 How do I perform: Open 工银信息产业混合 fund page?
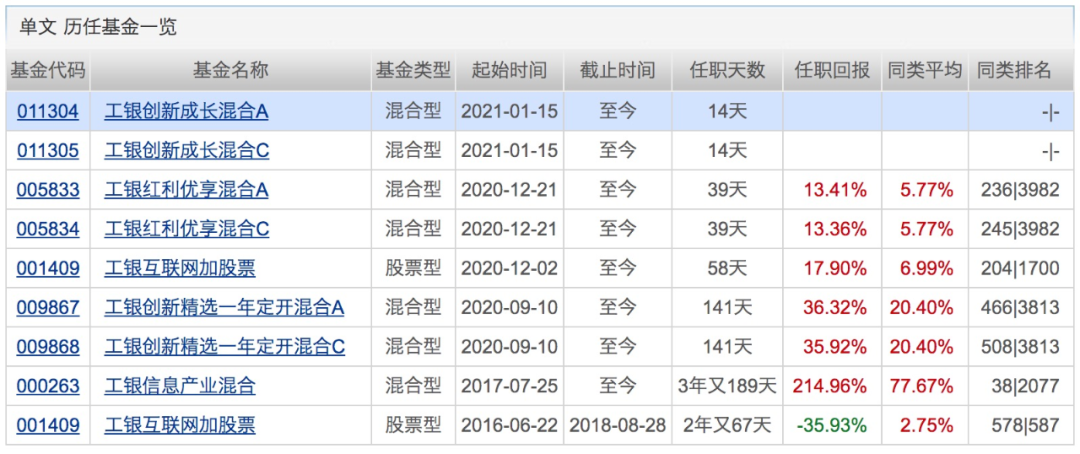pyautogui.click(x=180, y=386)
